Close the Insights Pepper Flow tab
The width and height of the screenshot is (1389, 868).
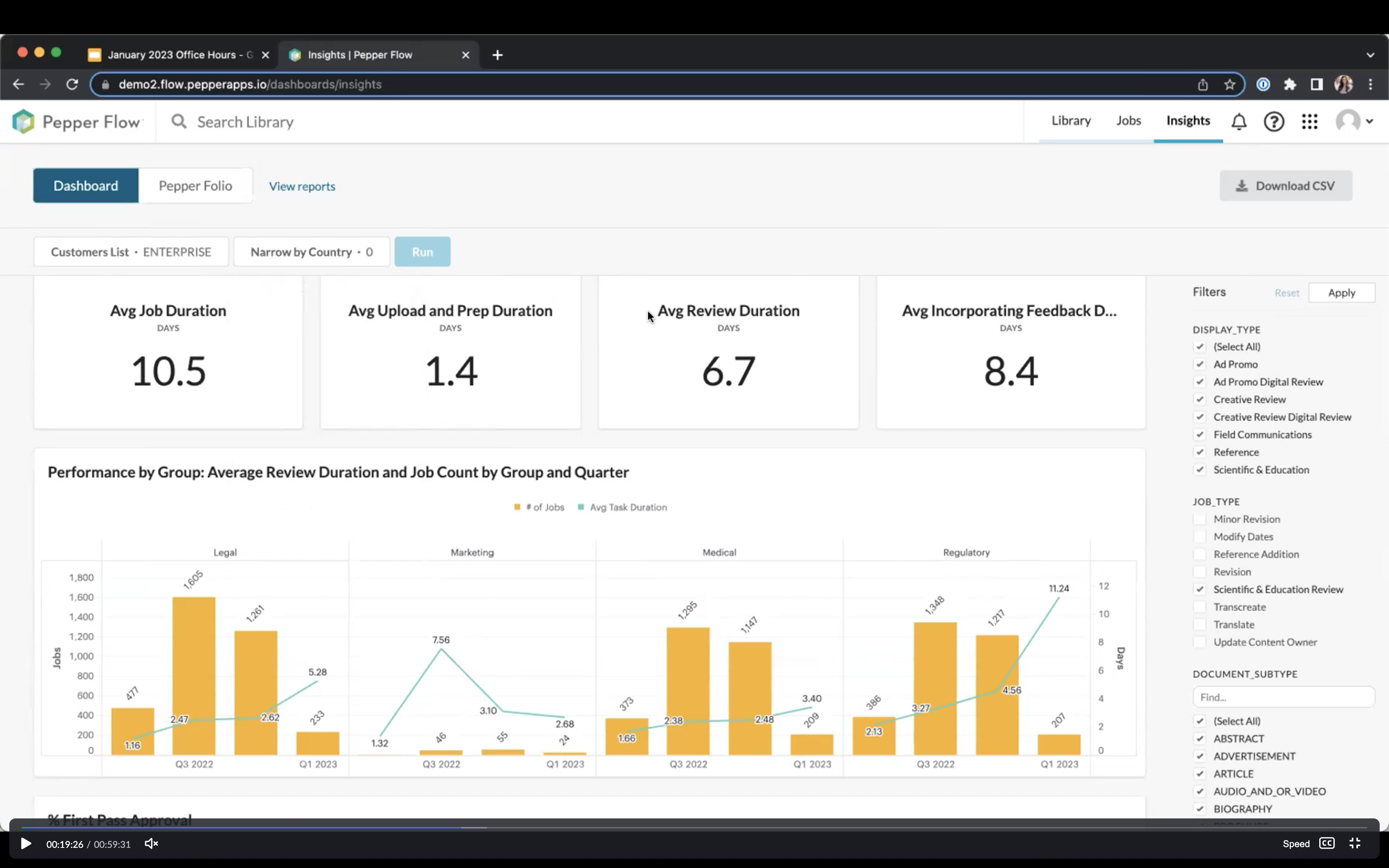point(465,55)
